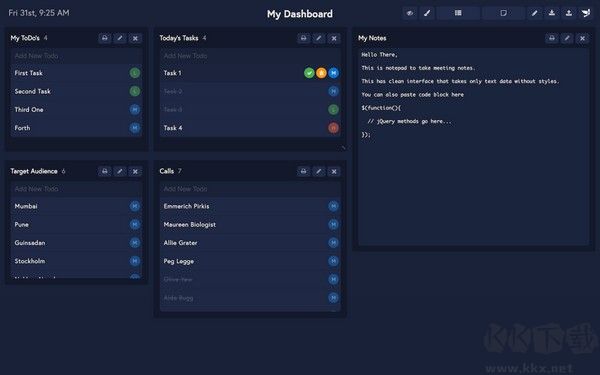
Task: Toggle the eye visibility icon in top toolbar
Action: (410, 13)
